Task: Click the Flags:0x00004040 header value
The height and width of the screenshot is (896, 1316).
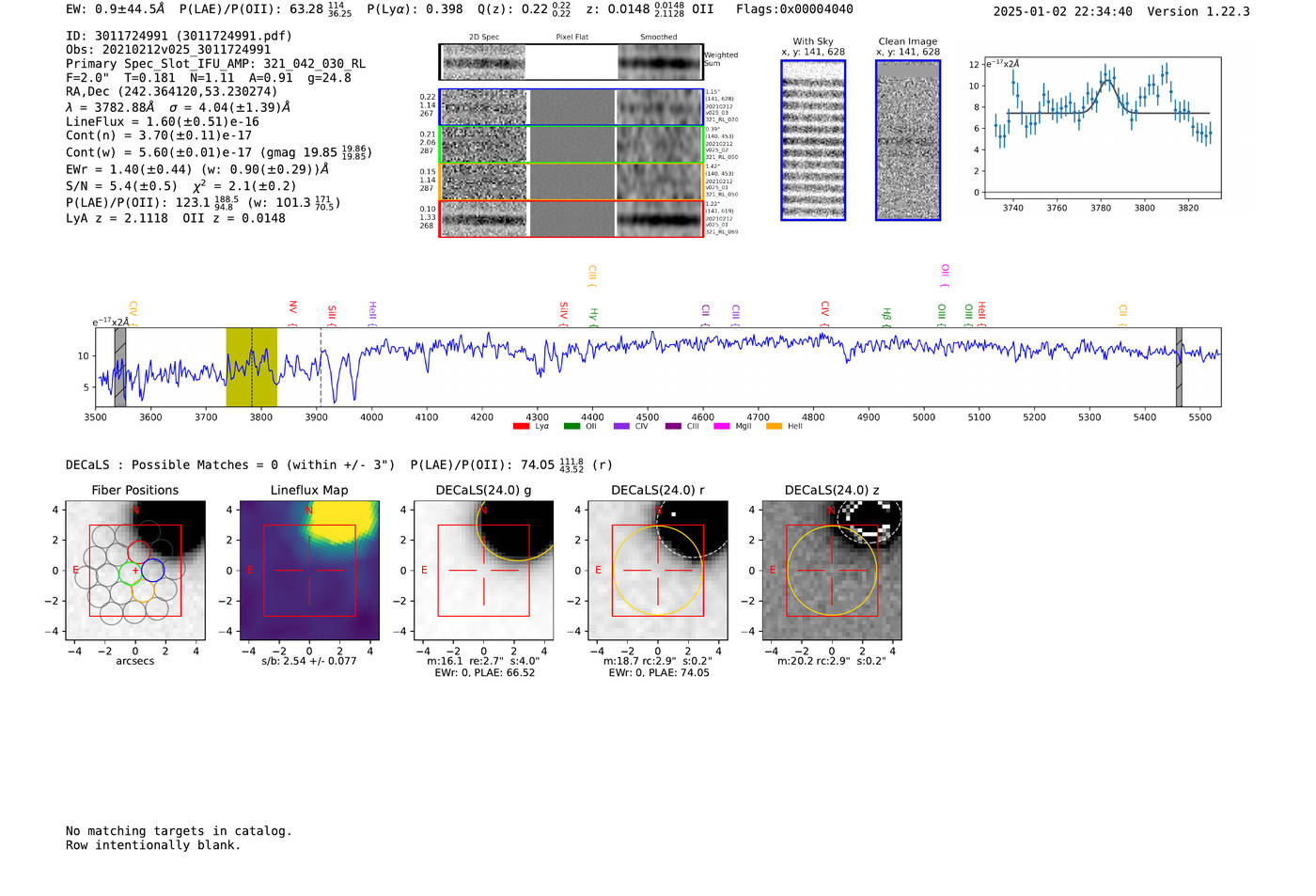Action: point(794,9)
